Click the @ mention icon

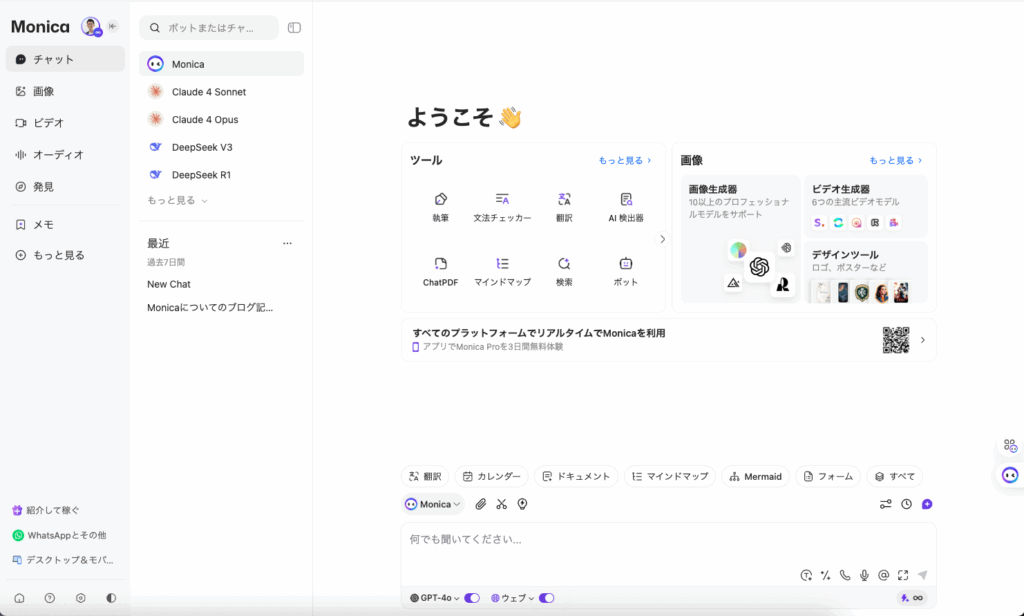pyautogui.click(x=884, y=575)
